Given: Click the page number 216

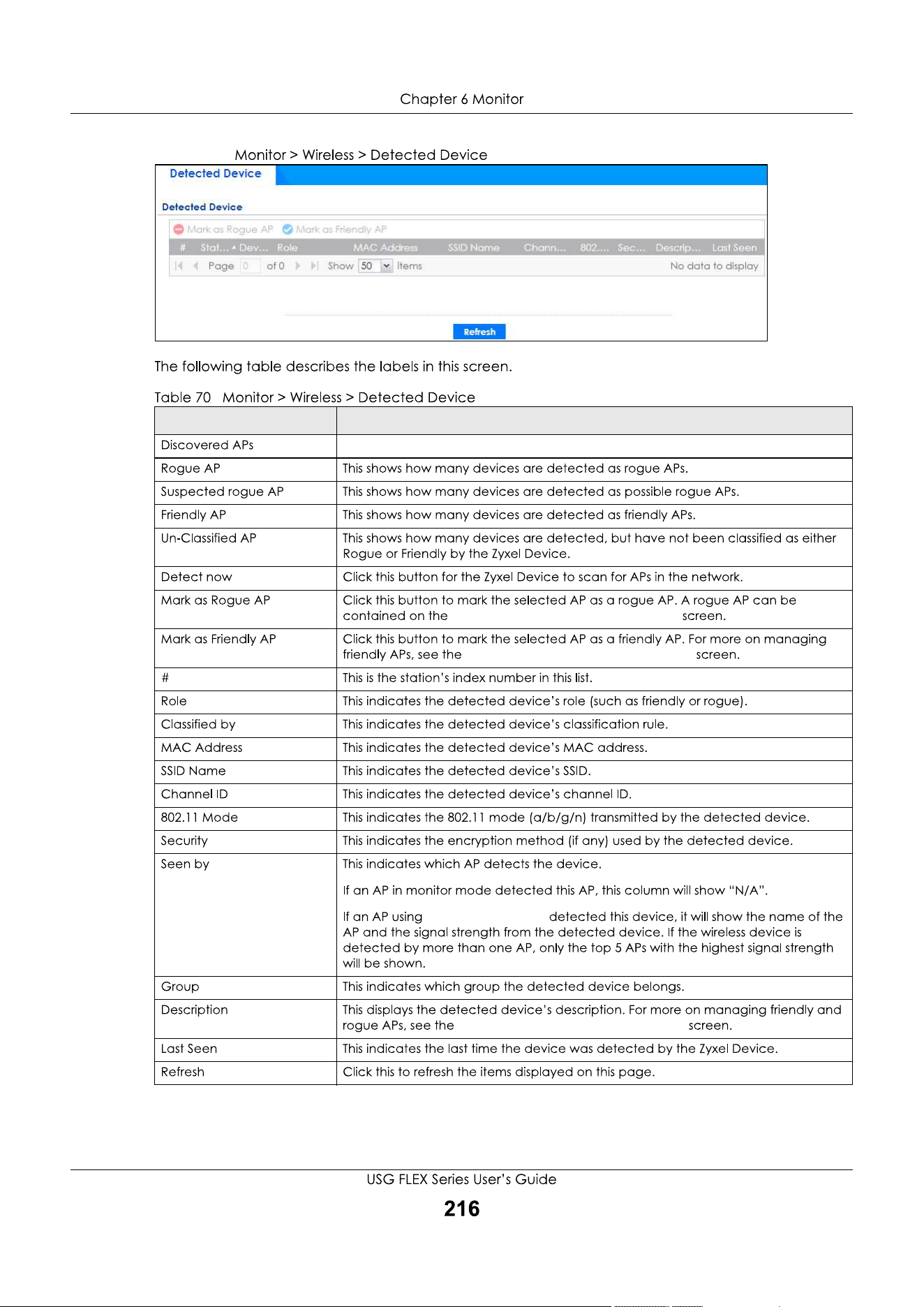Looking at the screenshot, I should click(x=461, y=1209).
